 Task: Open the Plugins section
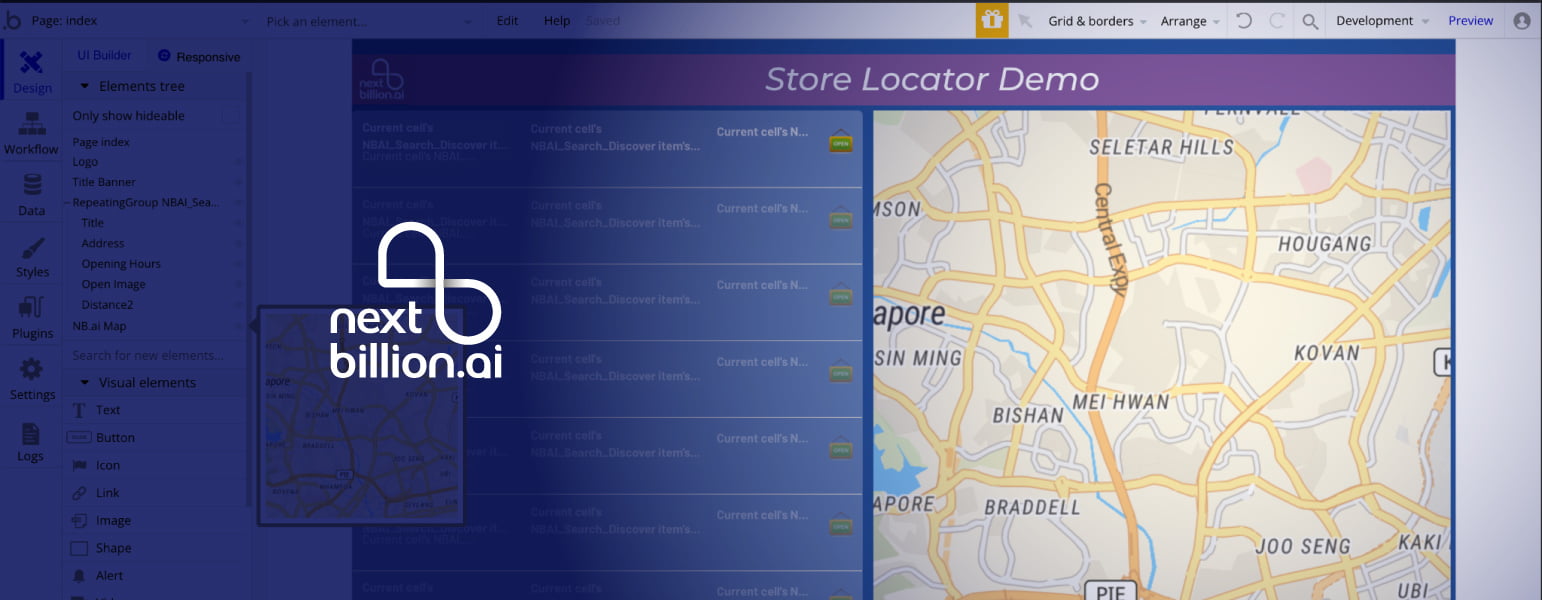32,318
